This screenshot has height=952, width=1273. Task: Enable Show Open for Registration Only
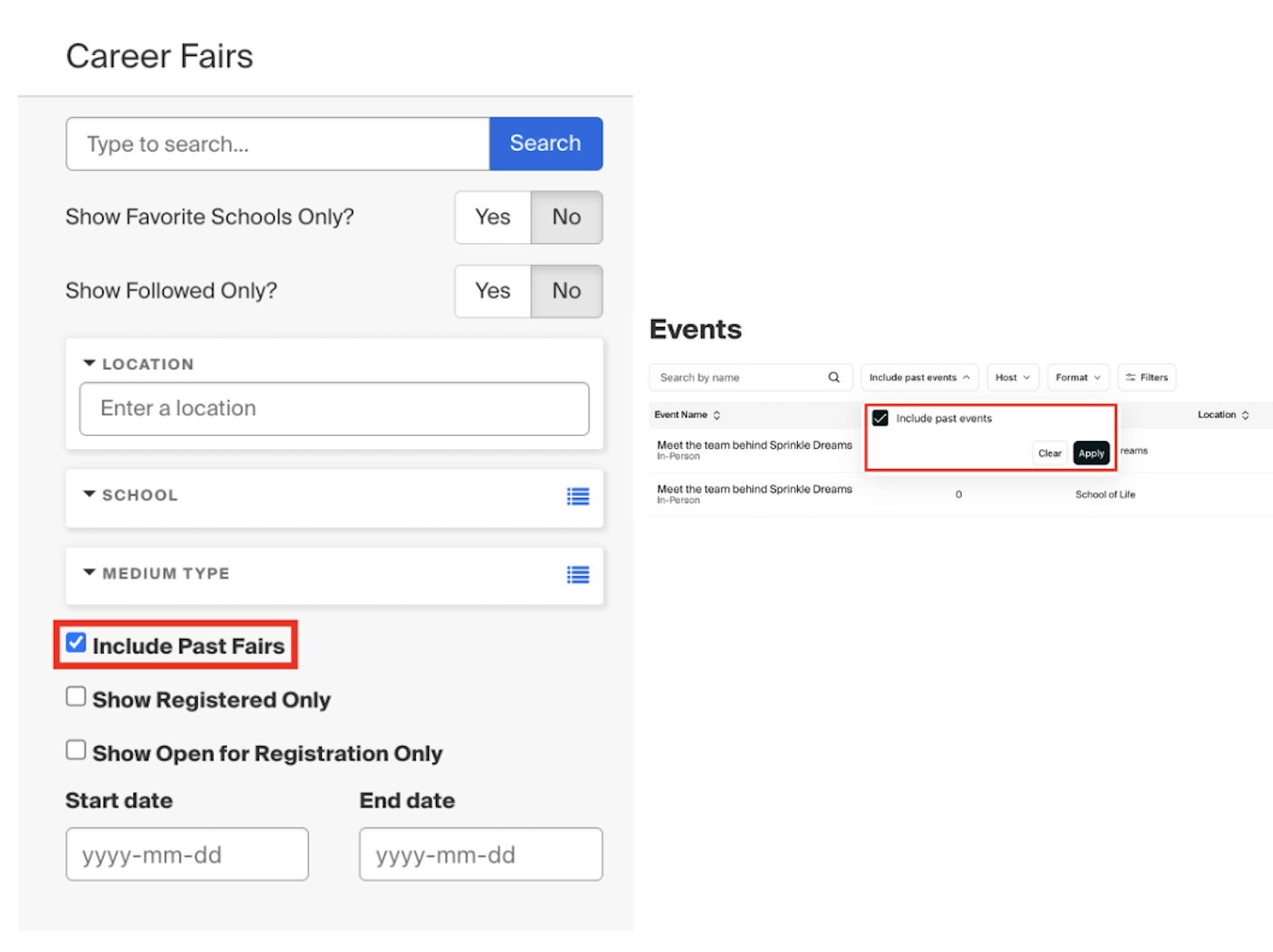(76, 749)
